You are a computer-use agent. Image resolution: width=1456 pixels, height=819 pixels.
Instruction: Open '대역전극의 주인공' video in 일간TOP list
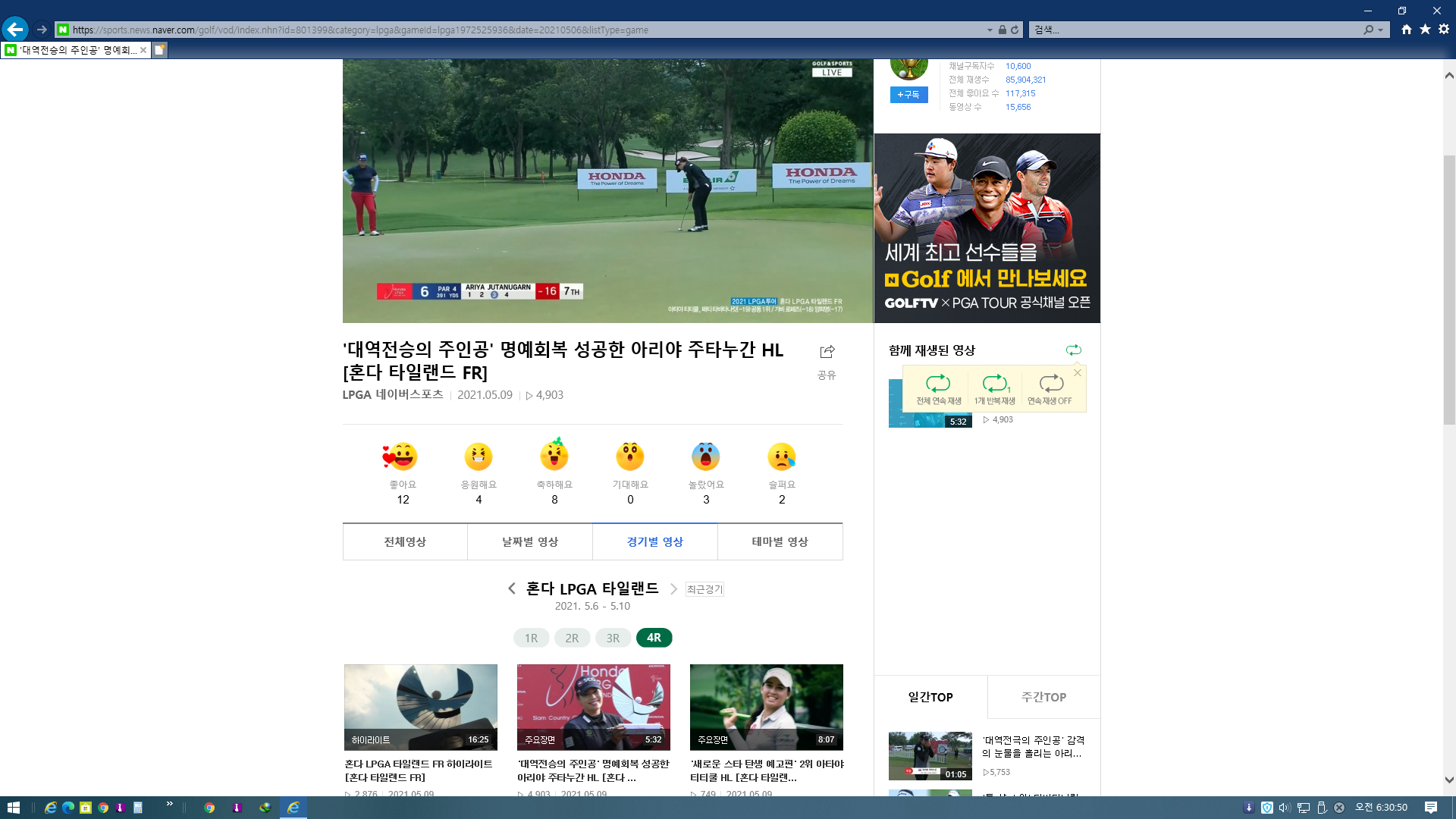pos(1033,747)
